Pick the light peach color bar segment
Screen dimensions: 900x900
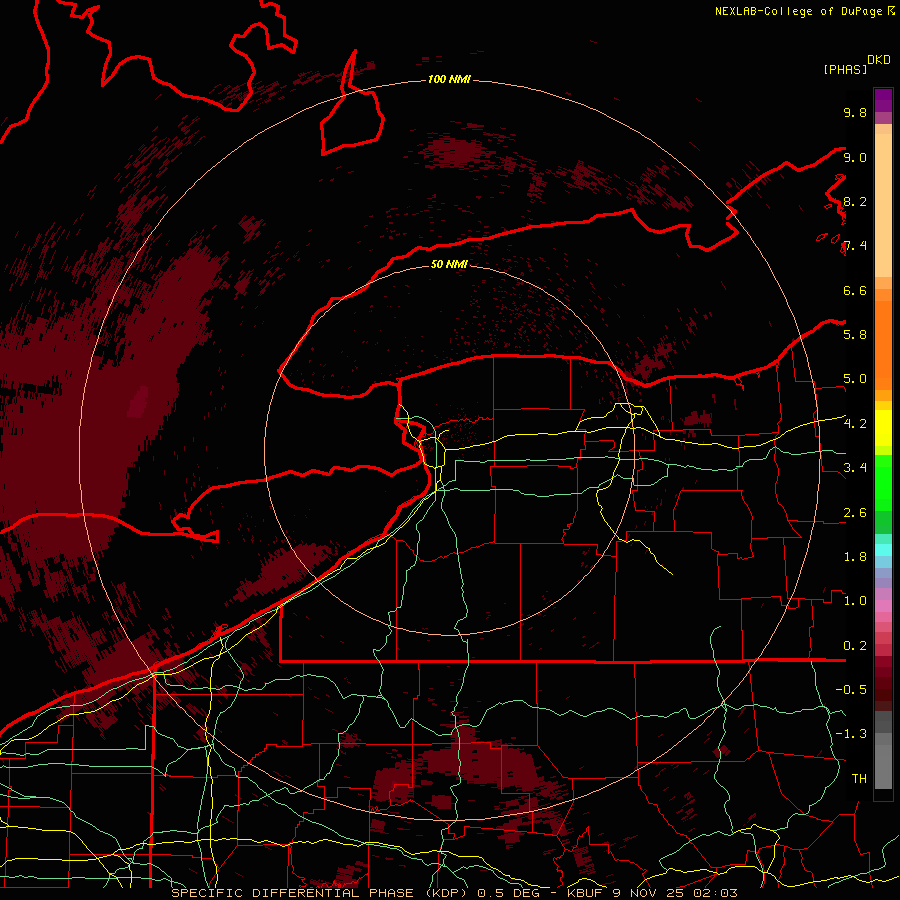click(883, 207)
